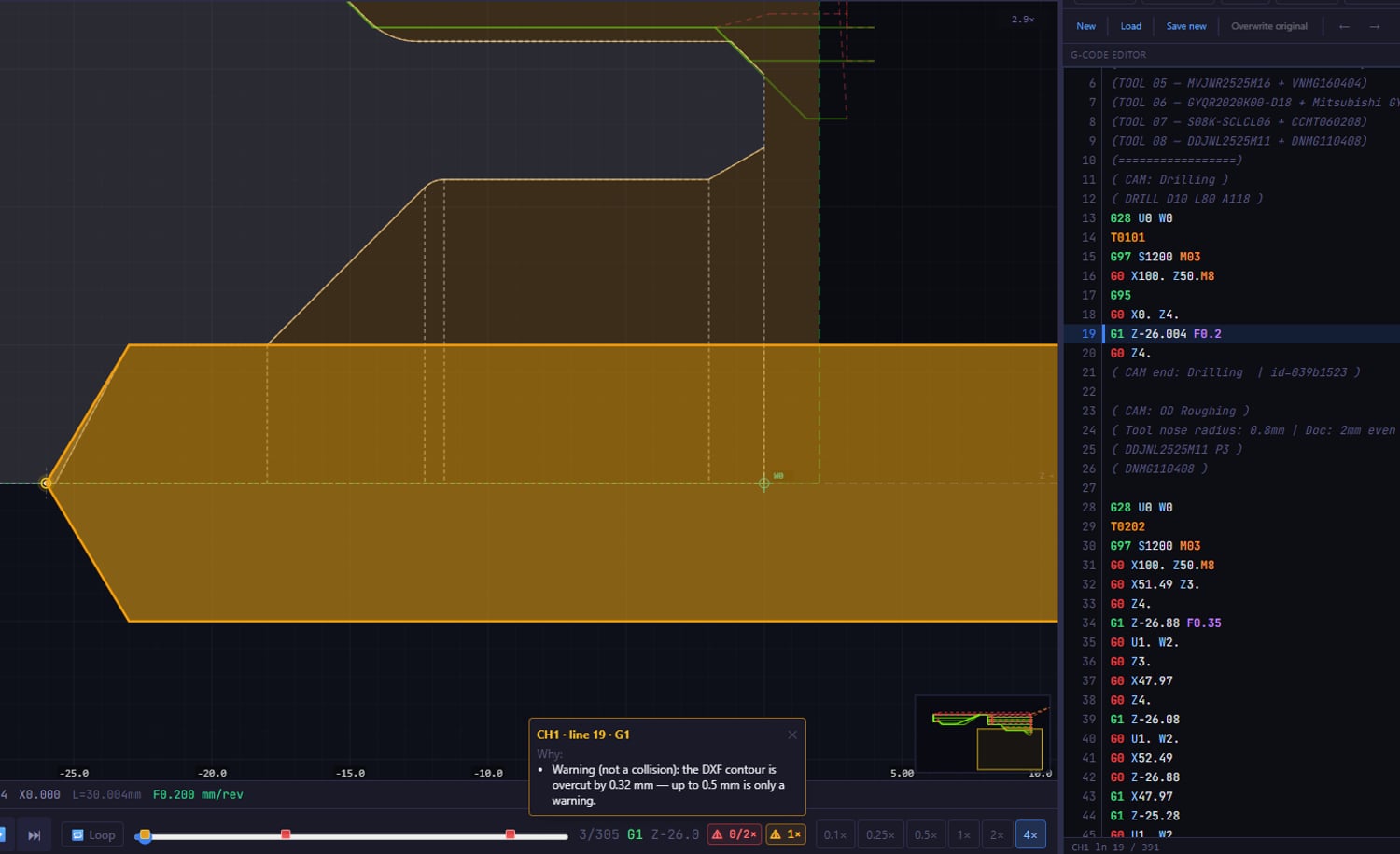The width and height of the screenshot is (1400, 854).
Task: Click the tool tip point marker at drill tip
Action: click(x=46, y=483)
